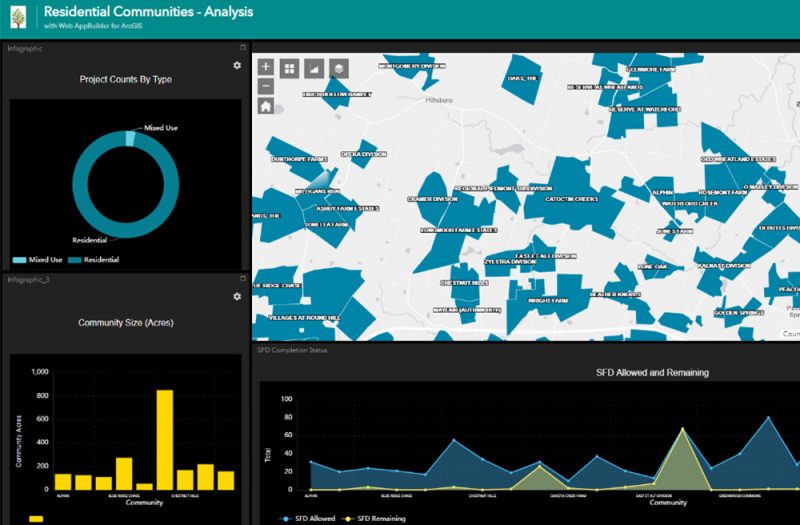Click the ALPHIN map label
The image size is (800, 525).
[x=663, y=193]
